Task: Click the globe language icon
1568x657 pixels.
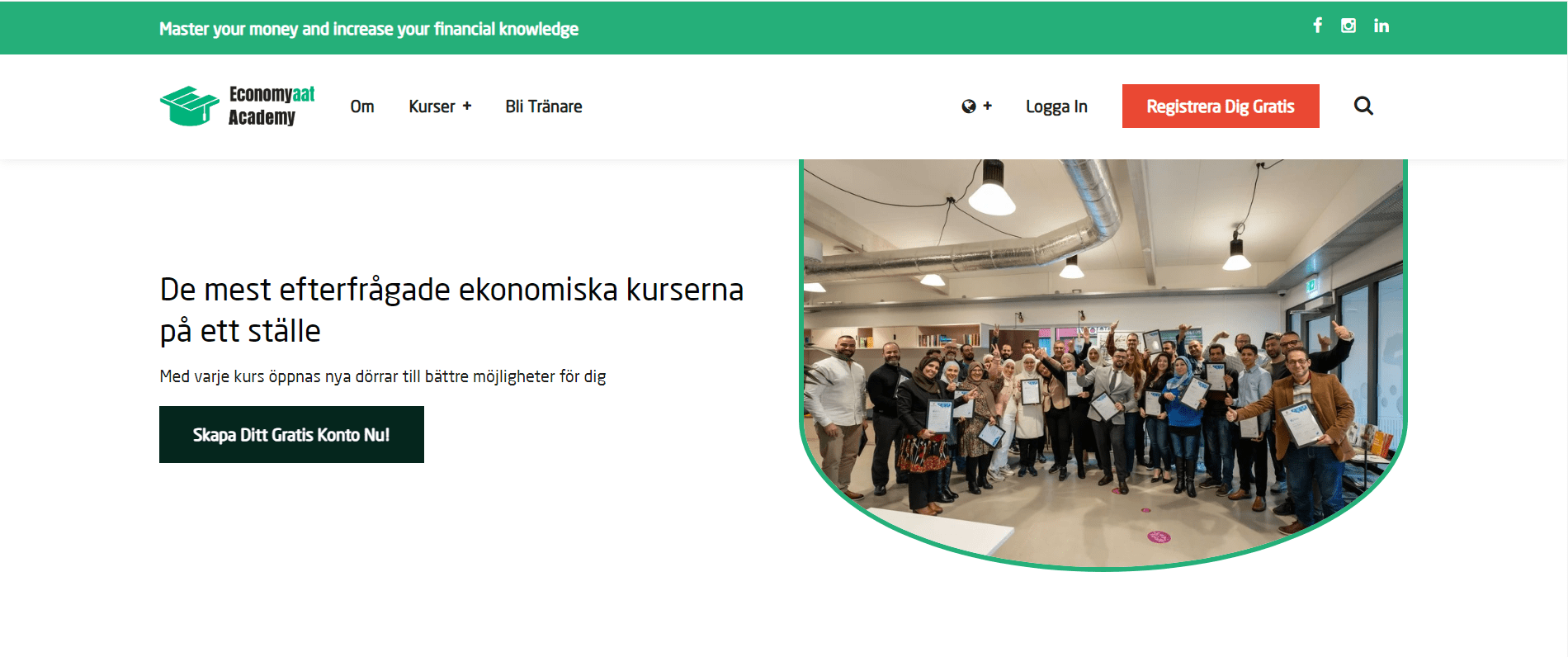Action: pos(969,106)
